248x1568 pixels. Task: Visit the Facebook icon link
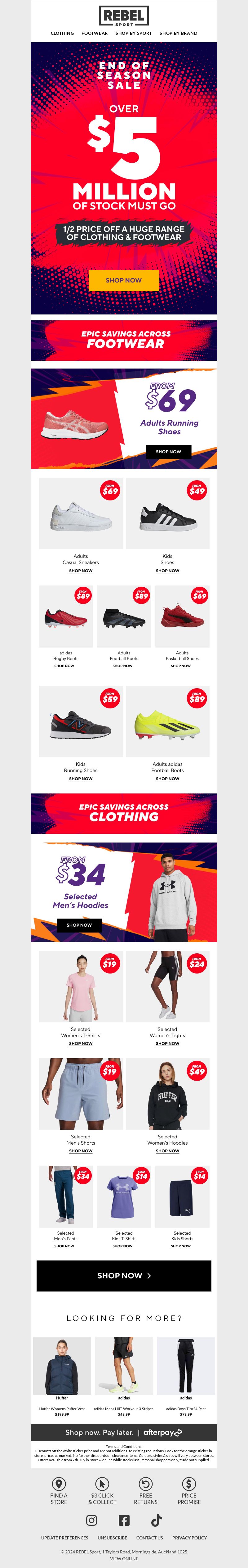click(x=124, y=1520)
